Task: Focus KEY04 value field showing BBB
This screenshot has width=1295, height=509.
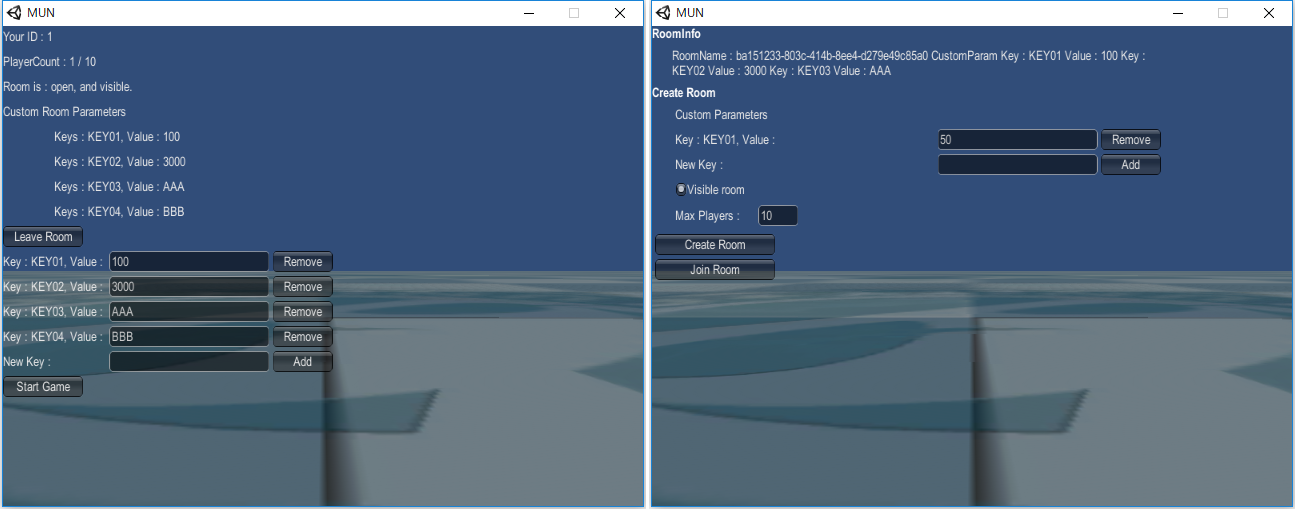Action: tap(189, 337)
